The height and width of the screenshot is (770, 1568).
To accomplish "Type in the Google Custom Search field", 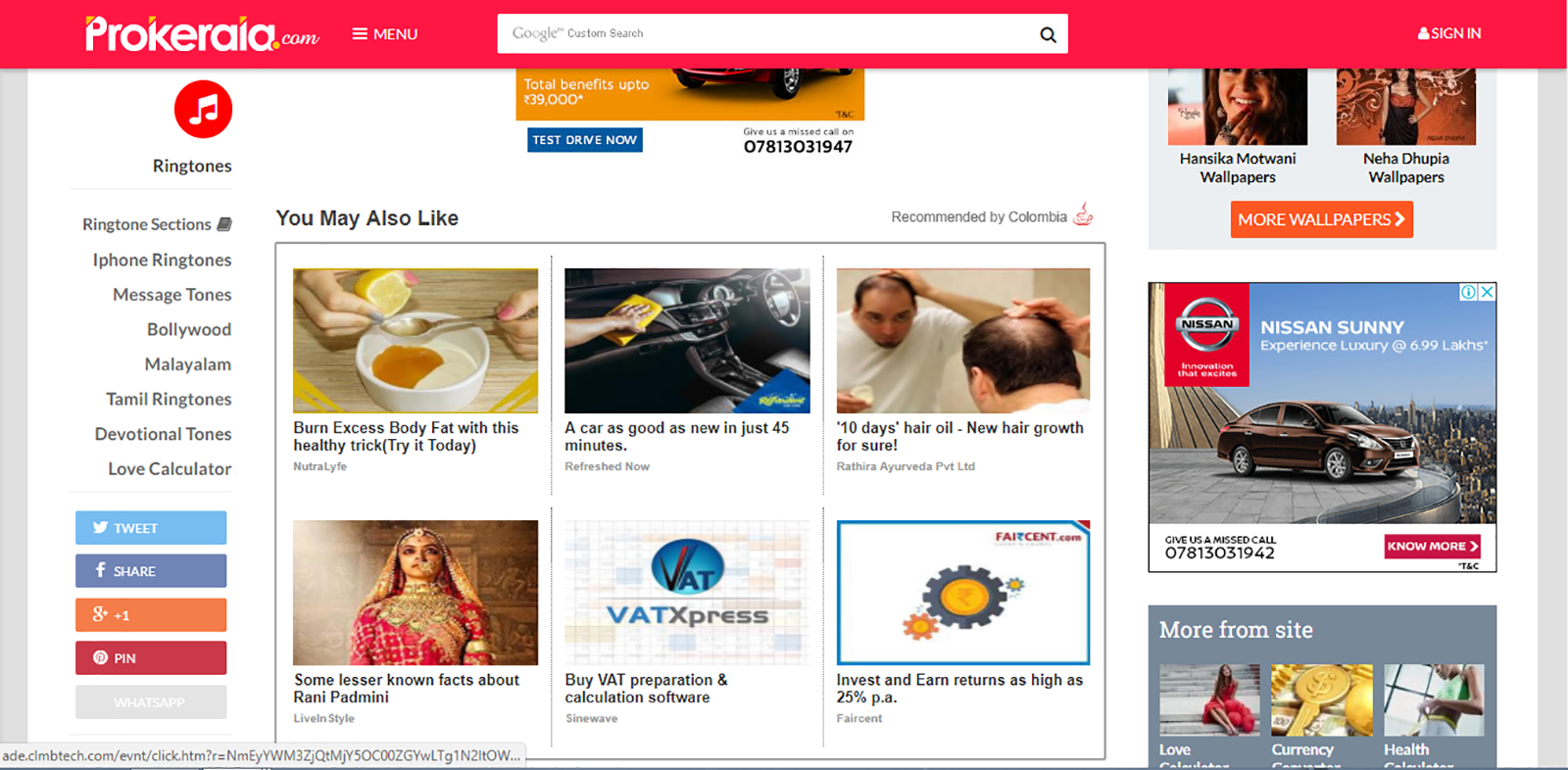I will coord(764,34).
